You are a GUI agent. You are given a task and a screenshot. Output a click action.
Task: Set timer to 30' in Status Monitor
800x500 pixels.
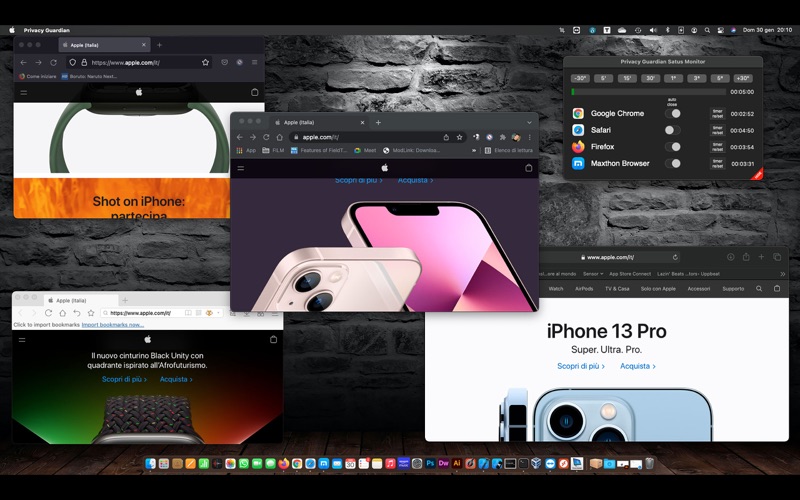coord(650,78)
